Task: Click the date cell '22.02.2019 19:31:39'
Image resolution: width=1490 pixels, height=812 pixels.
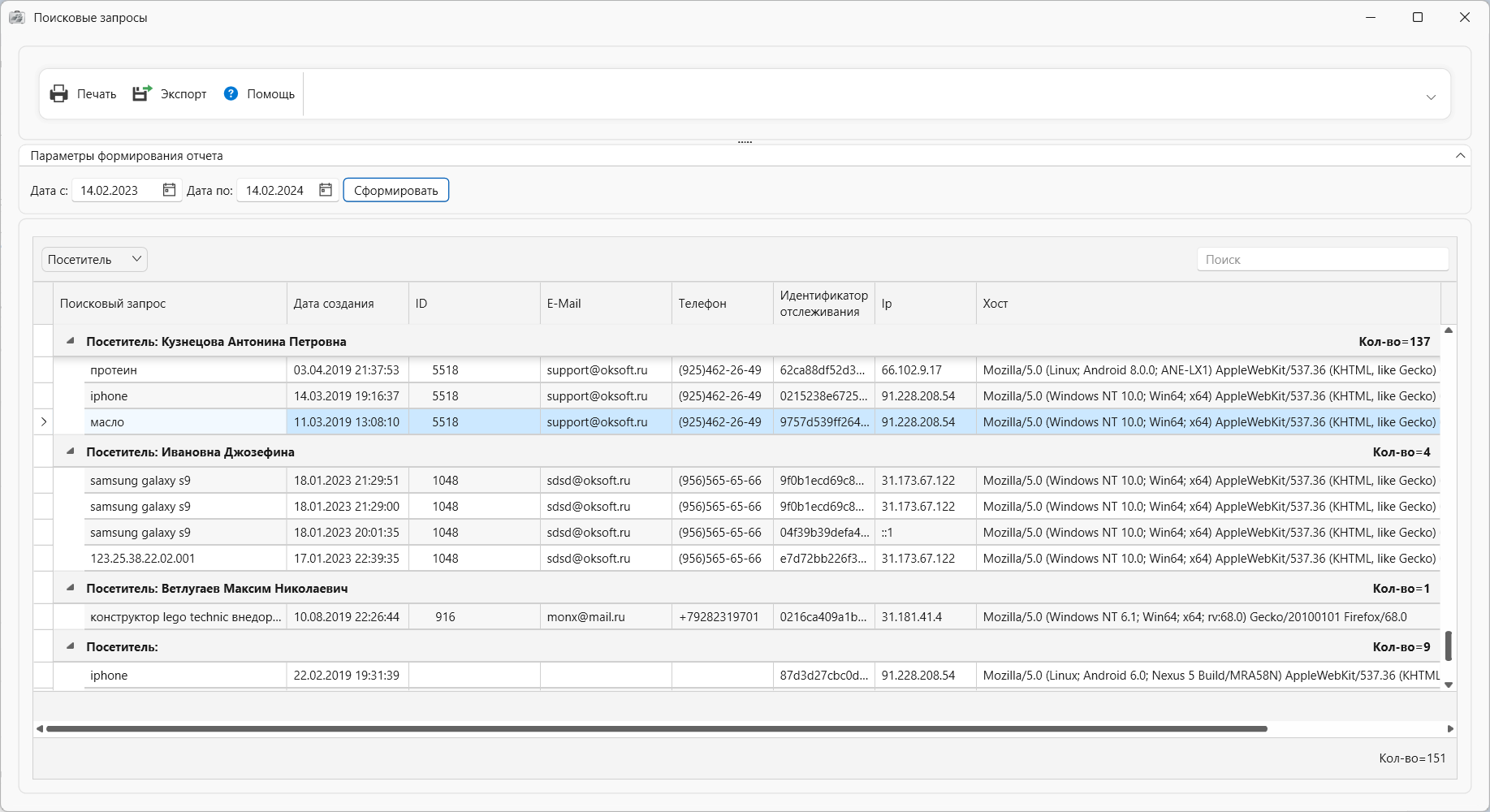Action: (348, 676)
